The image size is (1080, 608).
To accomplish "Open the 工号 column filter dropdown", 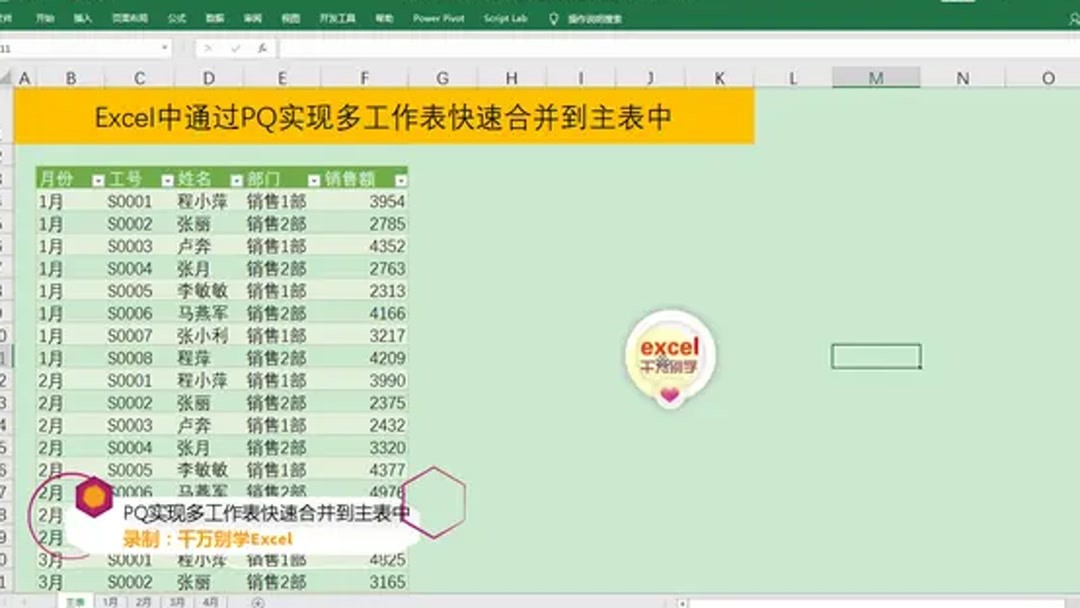I will coord(167,178).
